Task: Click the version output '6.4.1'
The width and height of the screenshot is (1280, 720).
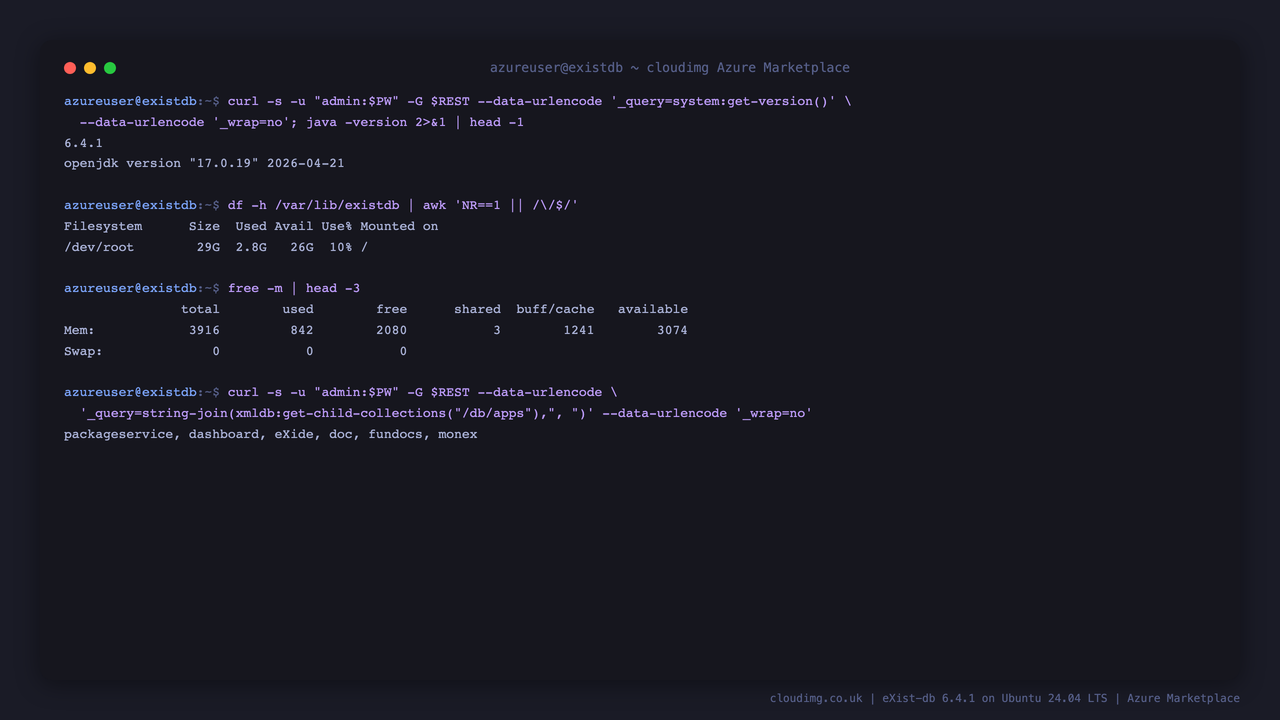Action: coord(83,143)
